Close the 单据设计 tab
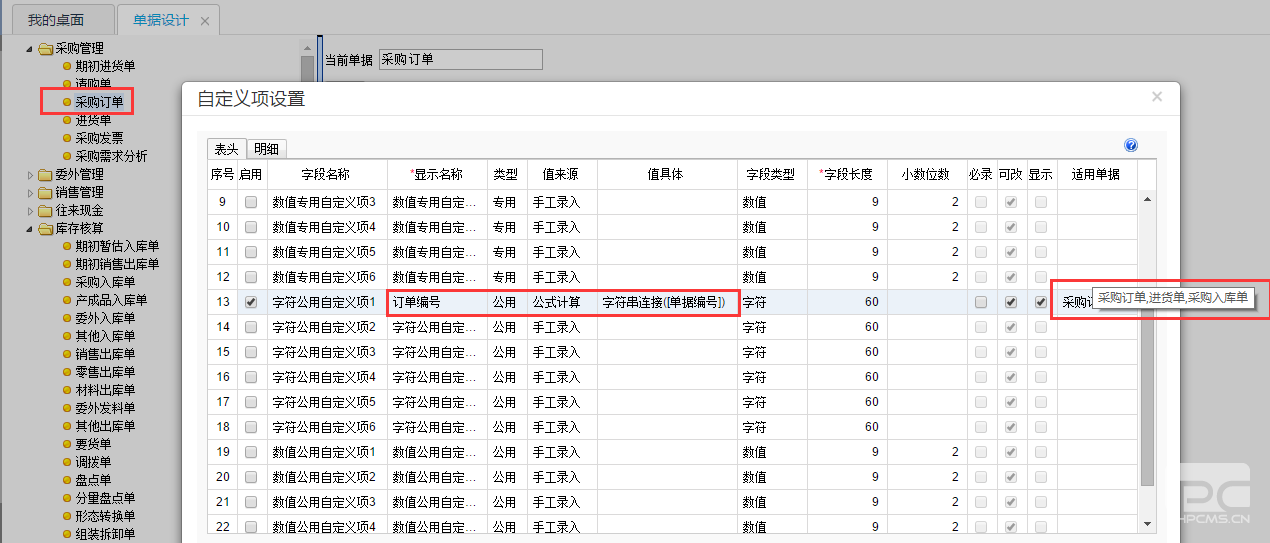Viewport: 1270px width, 543px height. tap(205, 21)
